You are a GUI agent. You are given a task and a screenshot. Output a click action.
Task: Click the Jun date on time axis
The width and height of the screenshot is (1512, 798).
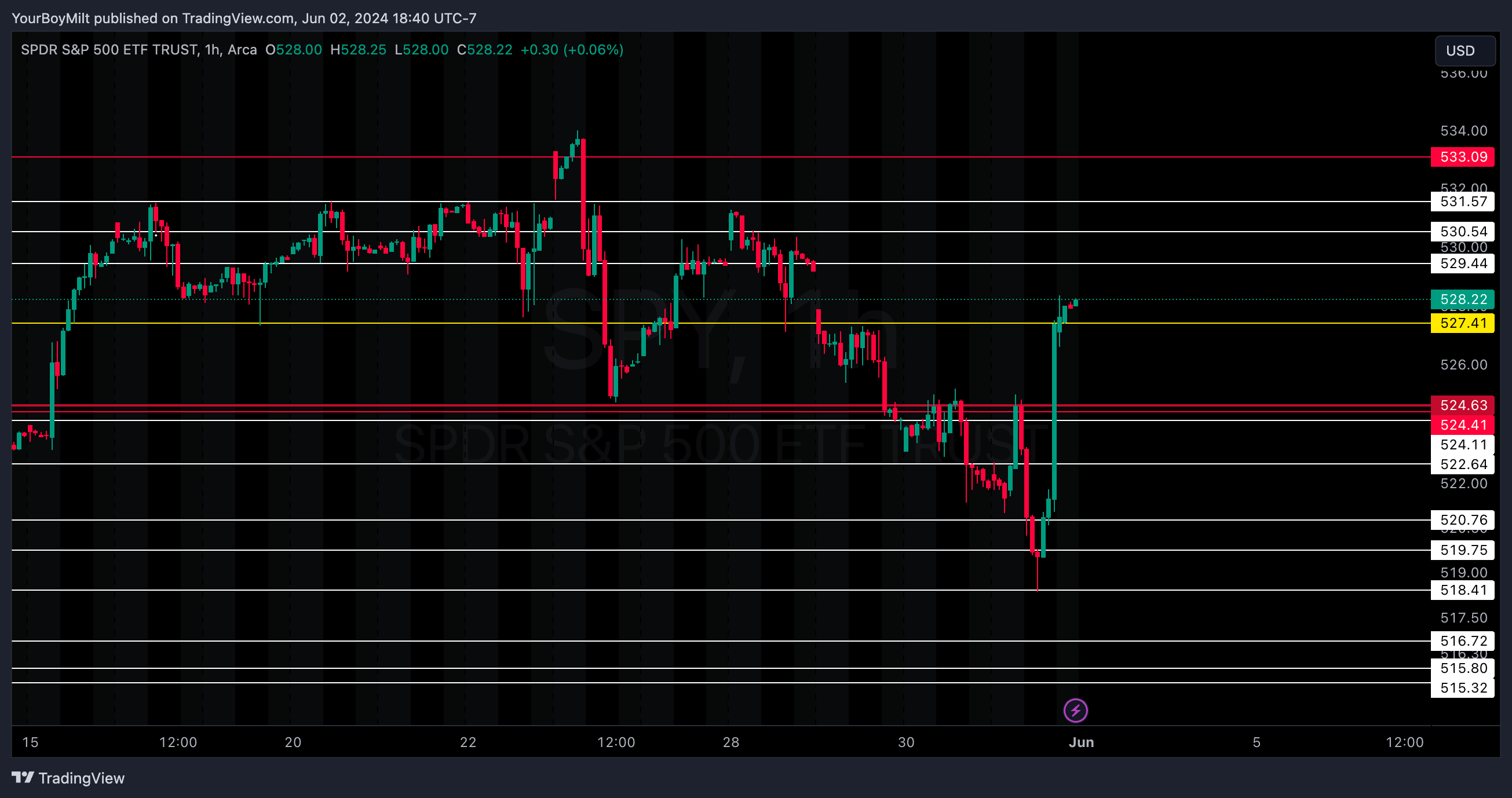pyautogui.click(x=1080, y=742)
